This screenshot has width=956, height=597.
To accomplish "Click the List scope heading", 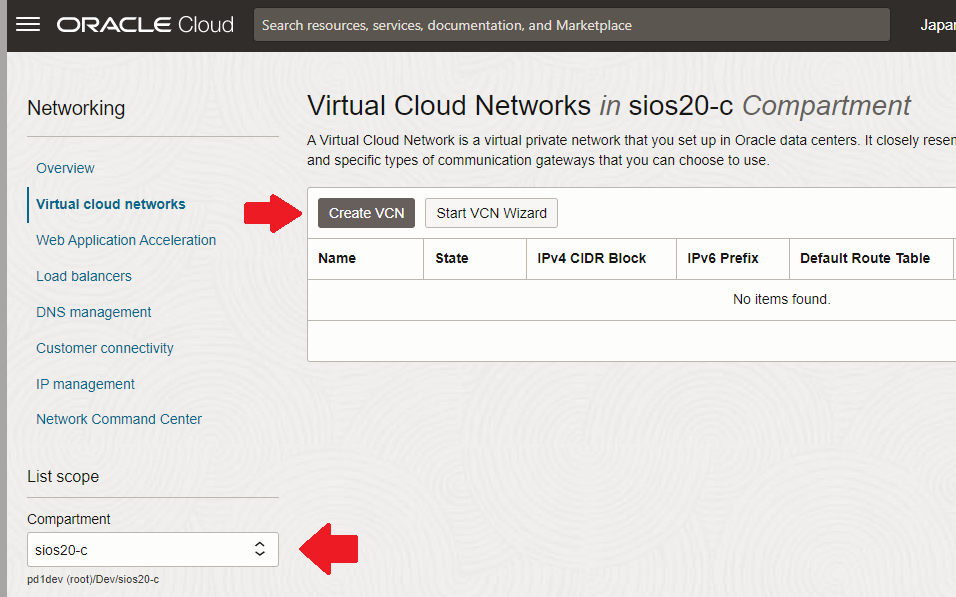I will [x=63, y=477].
